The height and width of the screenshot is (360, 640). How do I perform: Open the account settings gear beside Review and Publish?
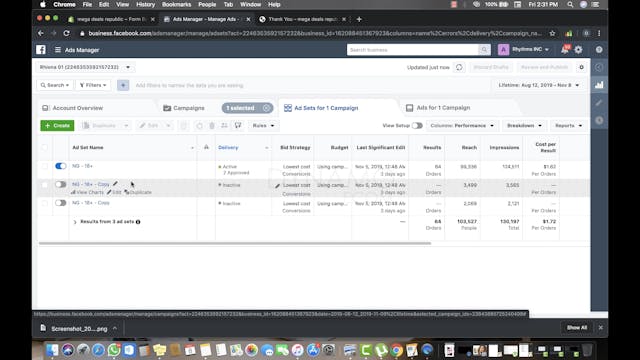[x=582, y=67]
